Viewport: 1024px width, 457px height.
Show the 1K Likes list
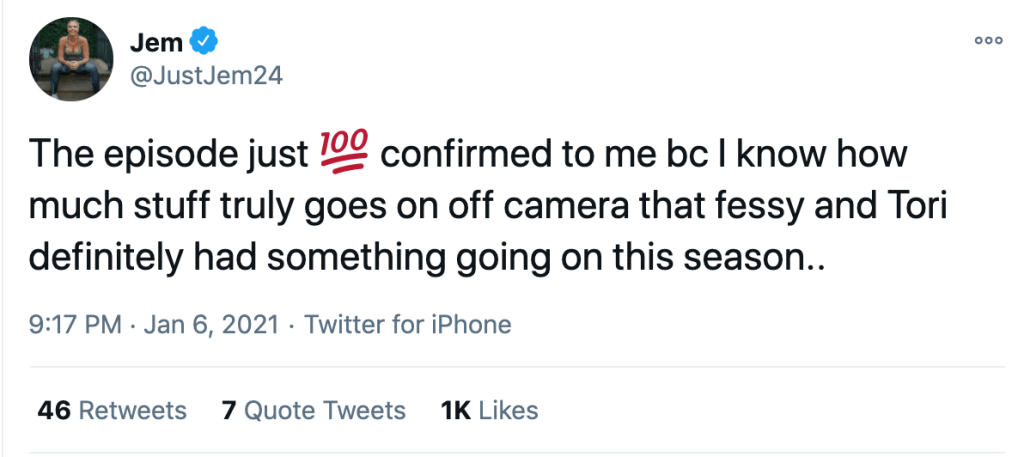(x=489, y=410)
